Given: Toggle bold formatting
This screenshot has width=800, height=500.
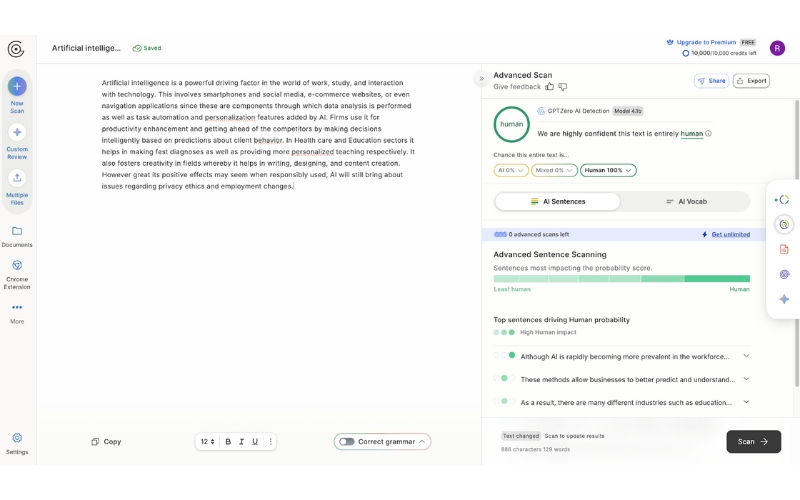Looking at the screenshot, I should click(228, 442).
